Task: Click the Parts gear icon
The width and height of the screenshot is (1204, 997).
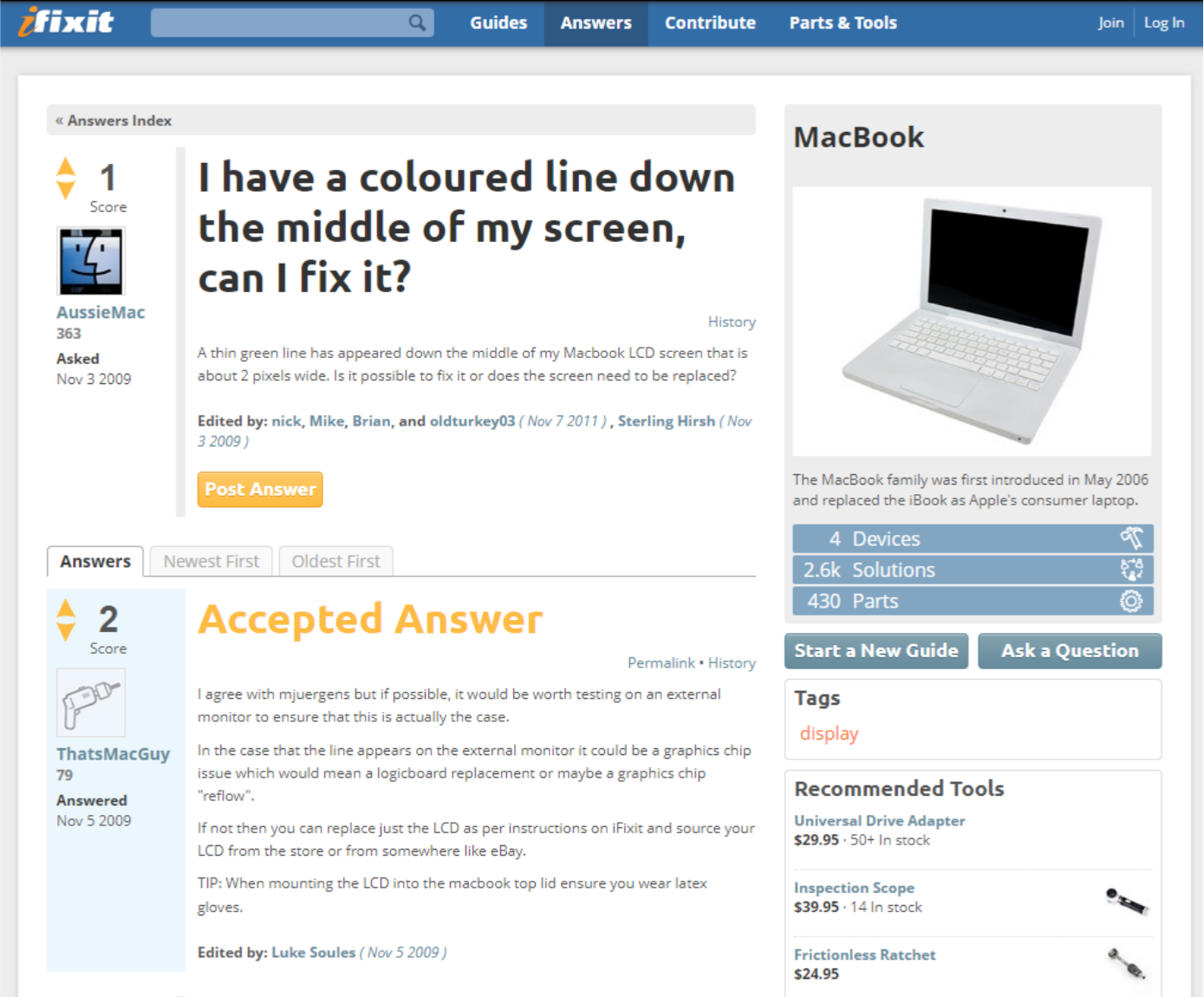Action: click(x=1131, y=601)
